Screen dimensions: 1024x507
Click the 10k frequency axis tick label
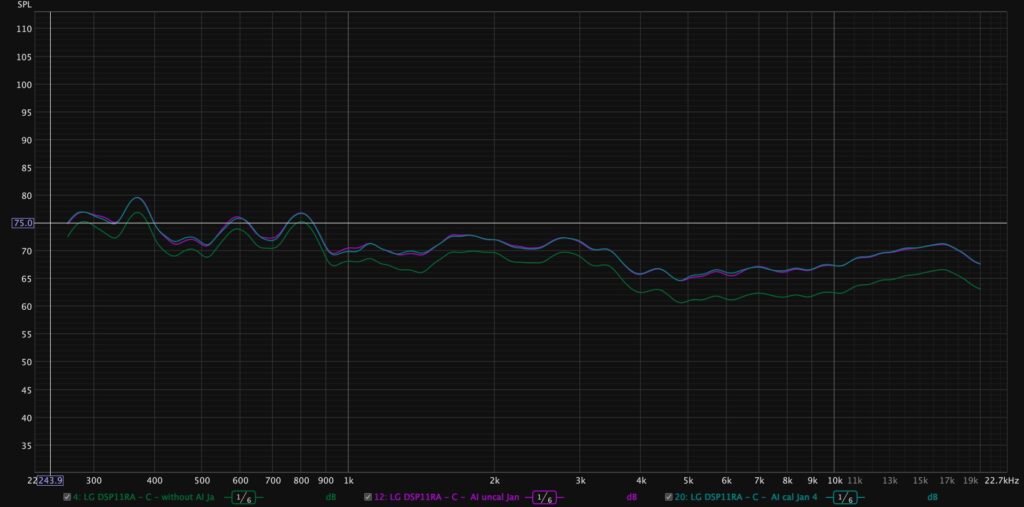pyautogui.click(x=833, y=480)
